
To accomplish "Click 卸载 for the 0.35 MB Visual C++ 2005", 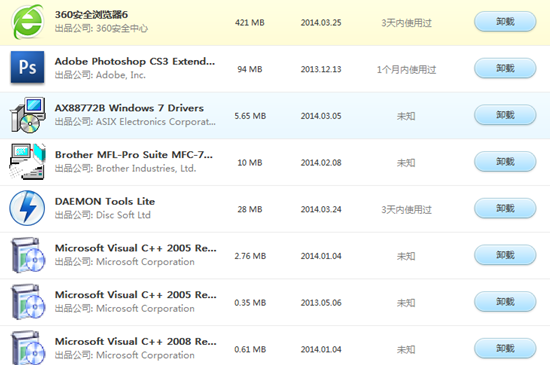I will click(505, 302).
